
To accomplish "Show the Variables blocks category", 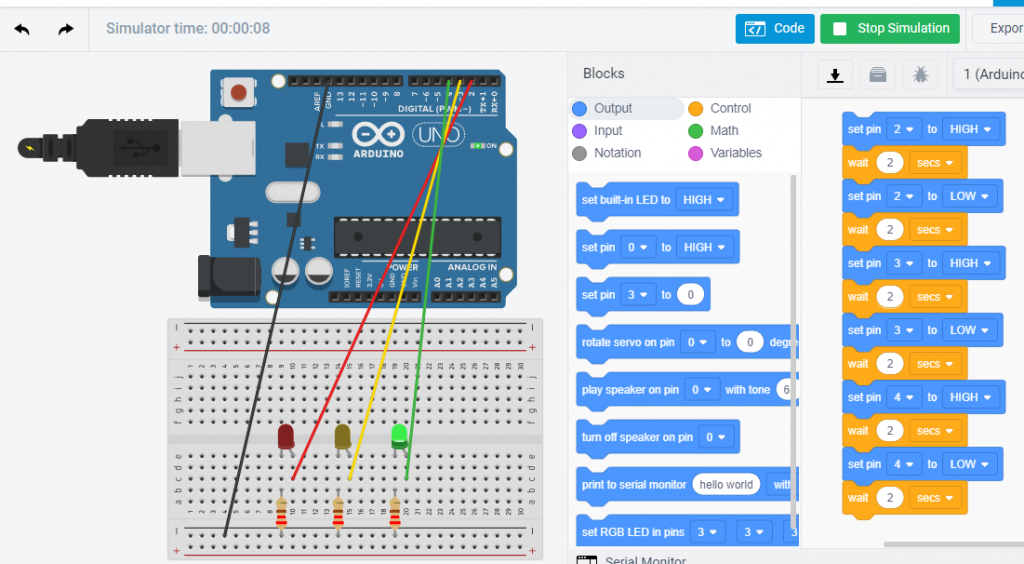I will [x=735, y=153].
